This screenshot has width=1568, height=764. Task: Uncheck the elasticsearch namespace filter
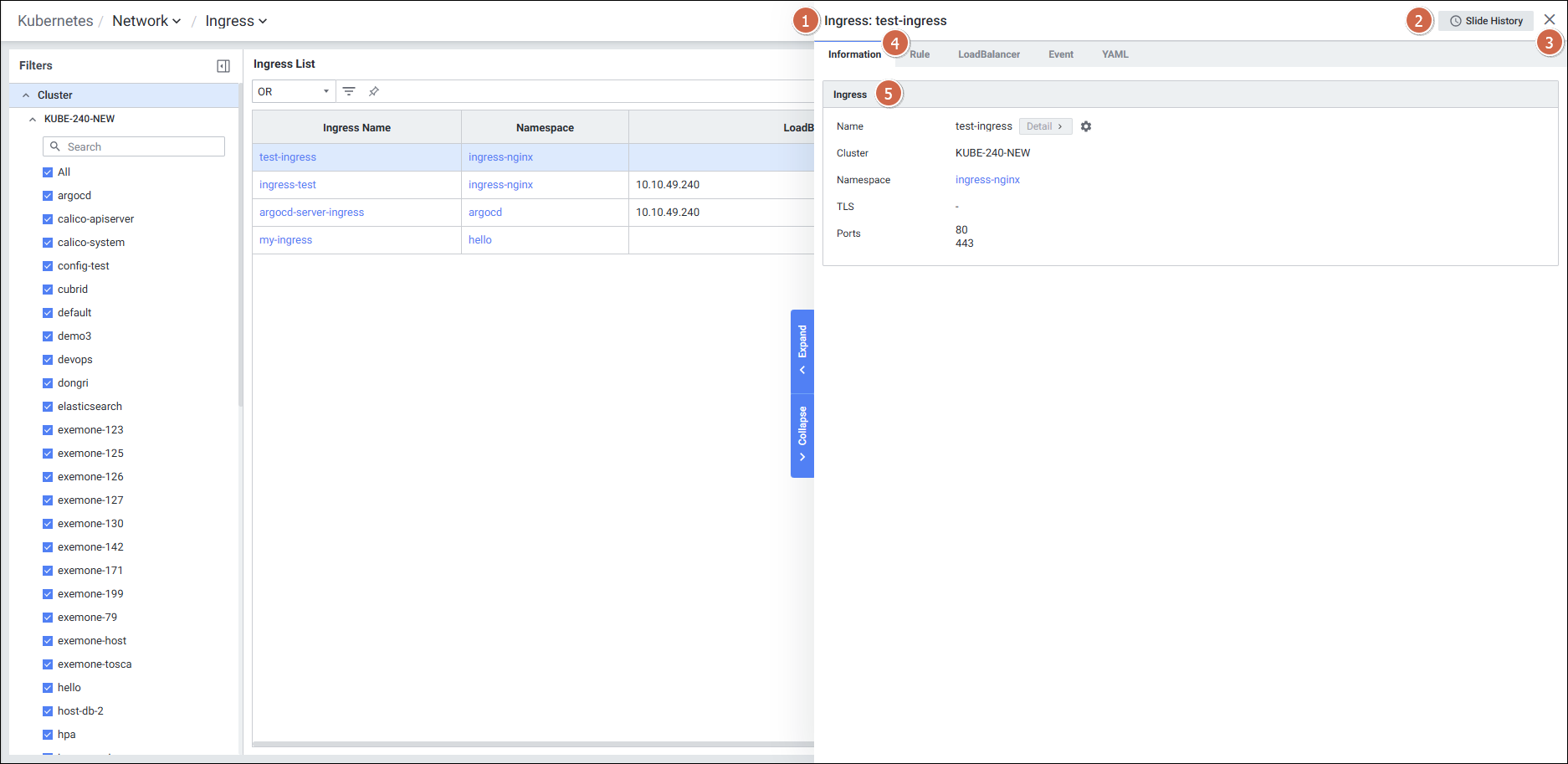tap(48, 407)
